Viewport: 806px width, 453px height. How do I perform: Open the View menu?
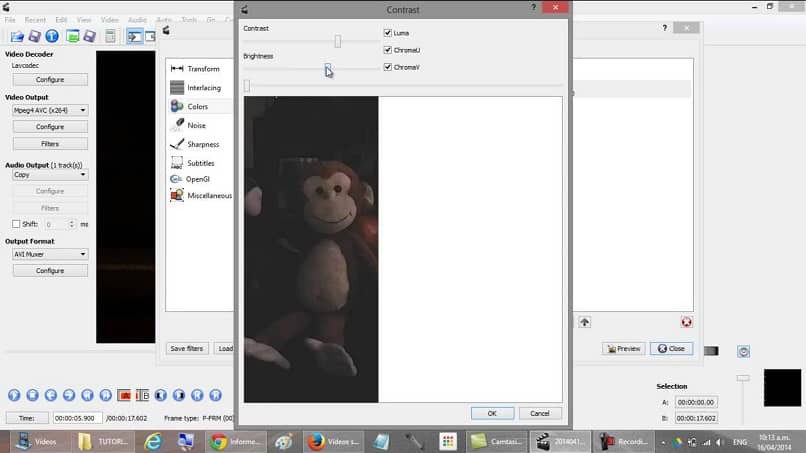[84, 20]
